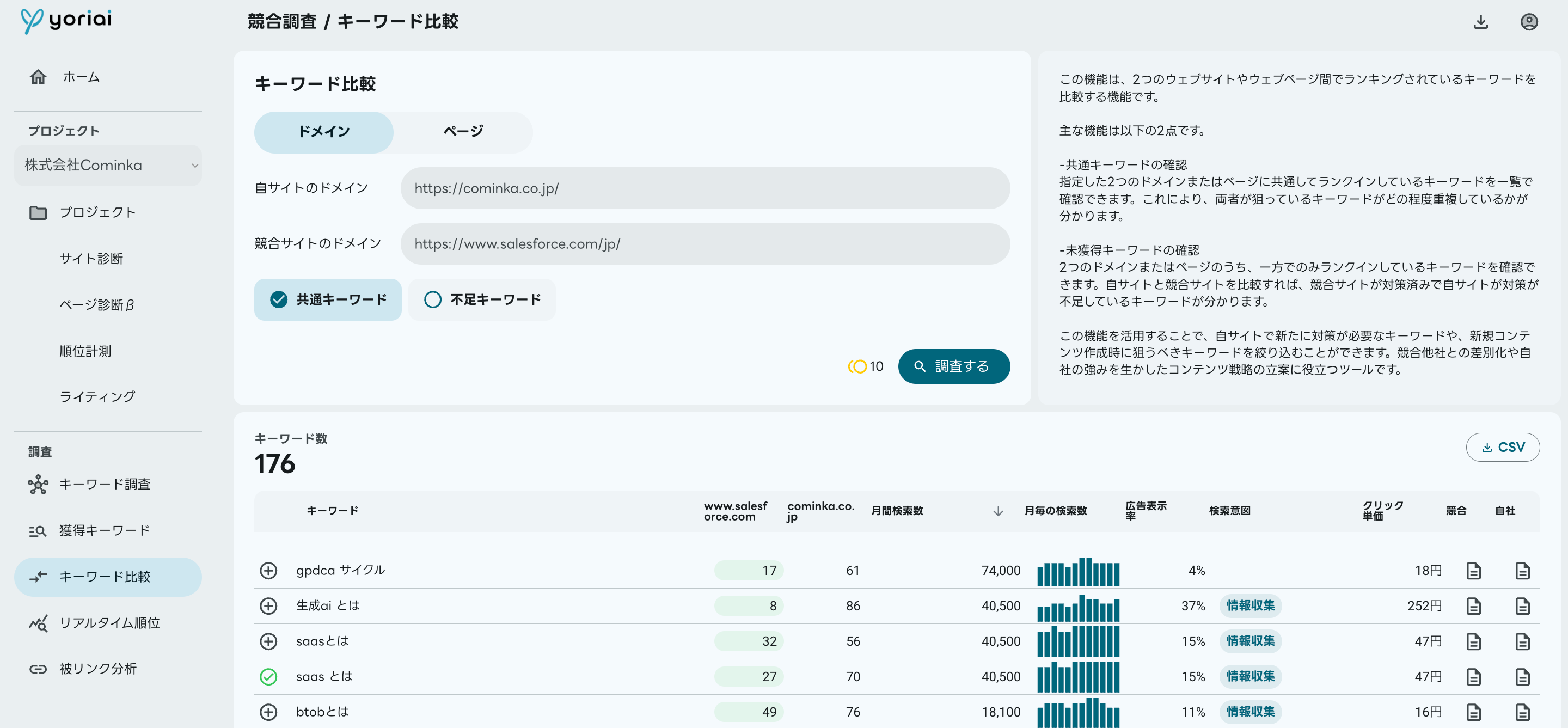Click the リアルタイム順位 chart icon
This screenshot has height=728, width=1568.
tap(38, 623)
